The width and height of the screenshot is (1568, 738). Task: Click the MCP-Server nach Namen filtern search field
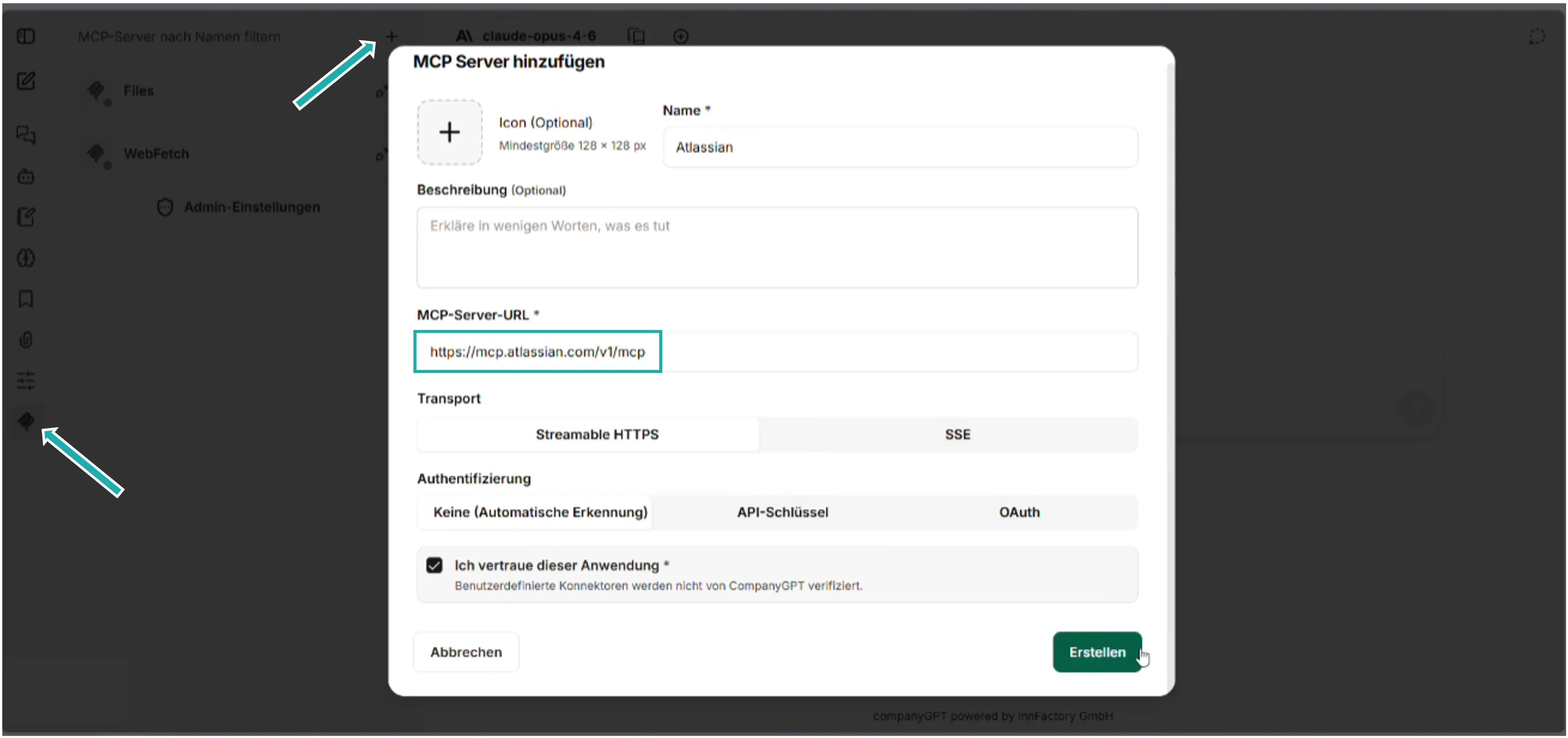point(179,37)
